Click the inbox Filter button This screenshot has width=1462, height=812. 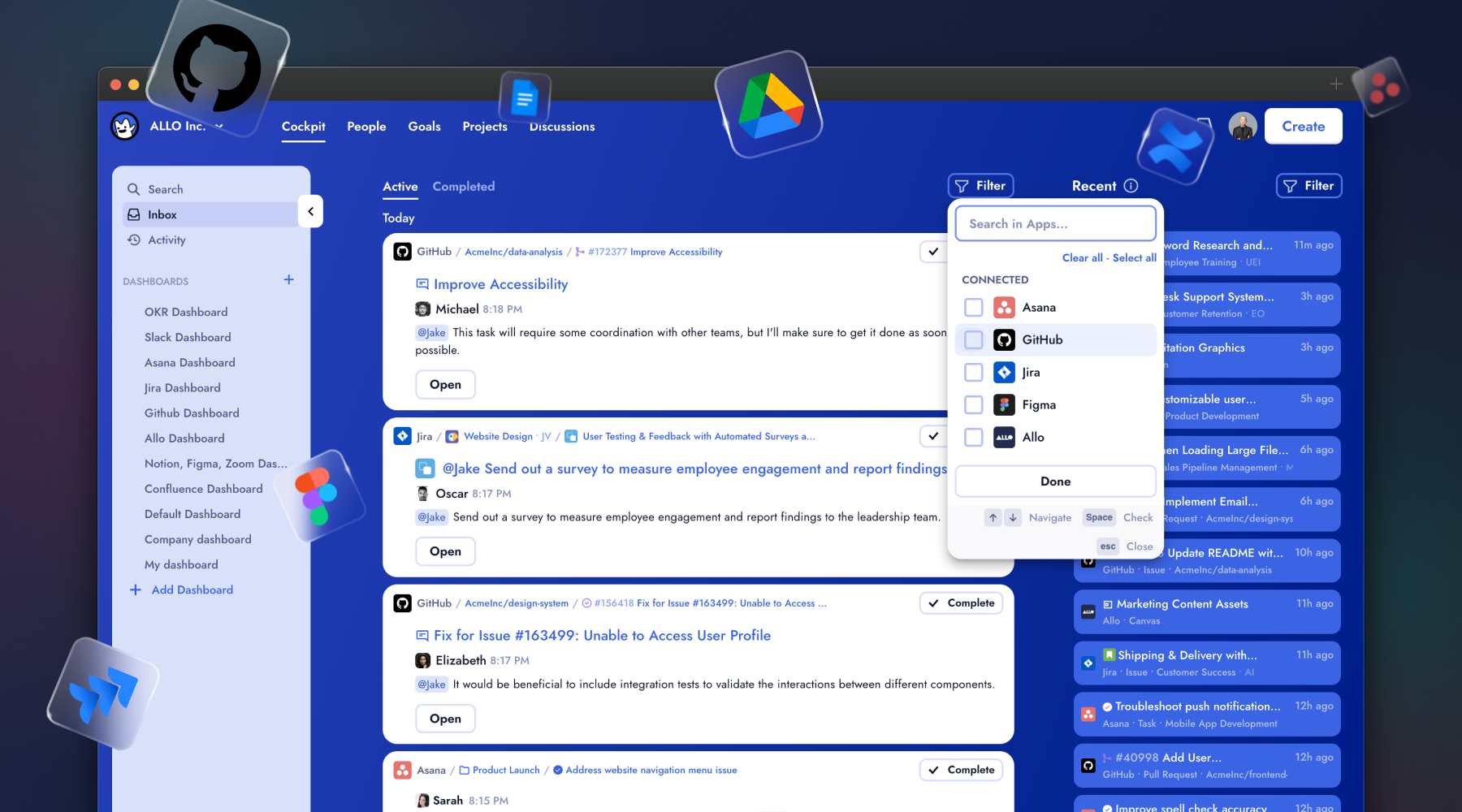pyautogui.click(x=980, y=185)
